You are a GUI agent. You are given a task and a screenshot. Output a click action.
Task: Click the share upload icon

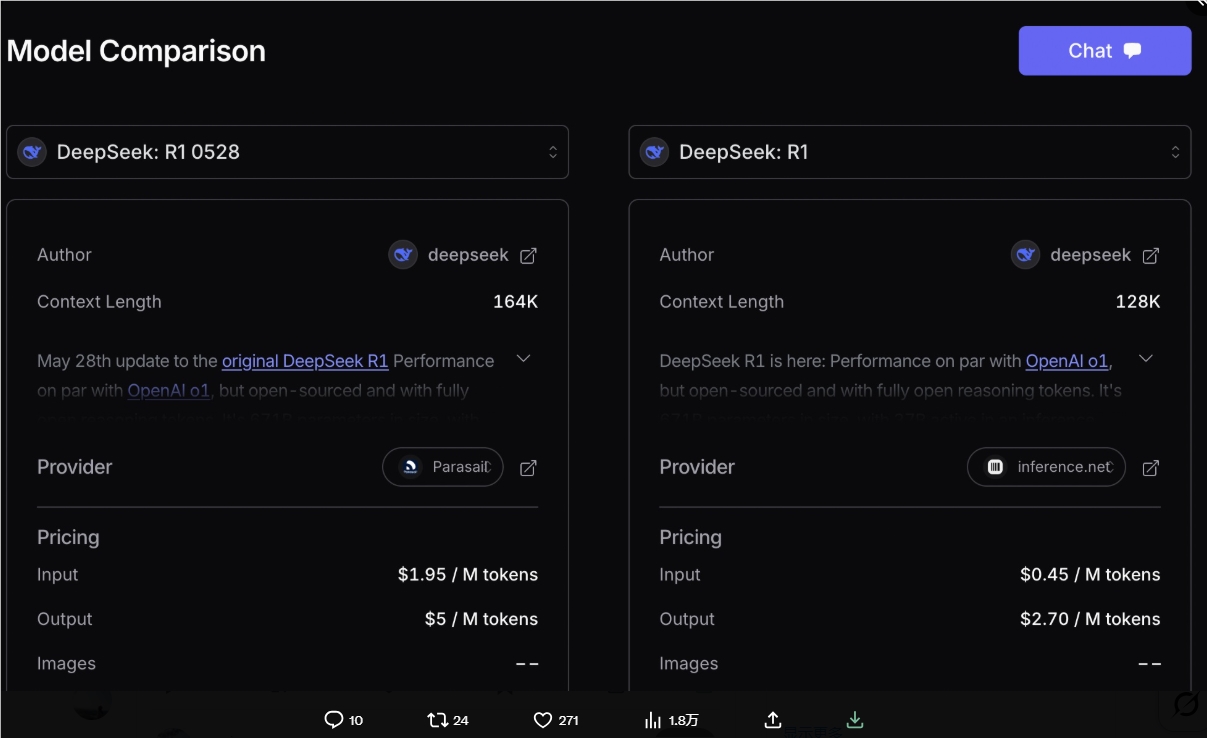click(x=772, y=720)
